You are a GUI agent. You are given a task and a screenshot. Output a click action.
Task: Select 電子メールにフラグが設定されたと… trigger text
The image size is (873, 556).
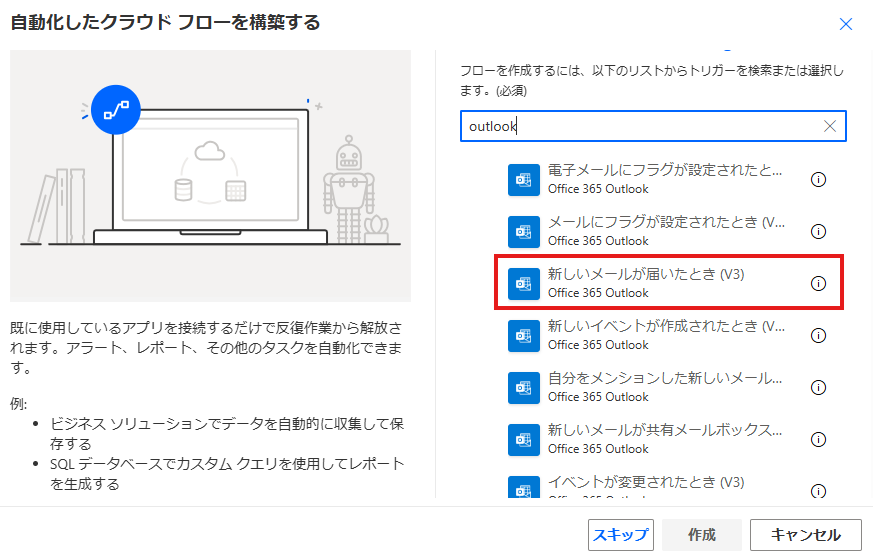665,170
